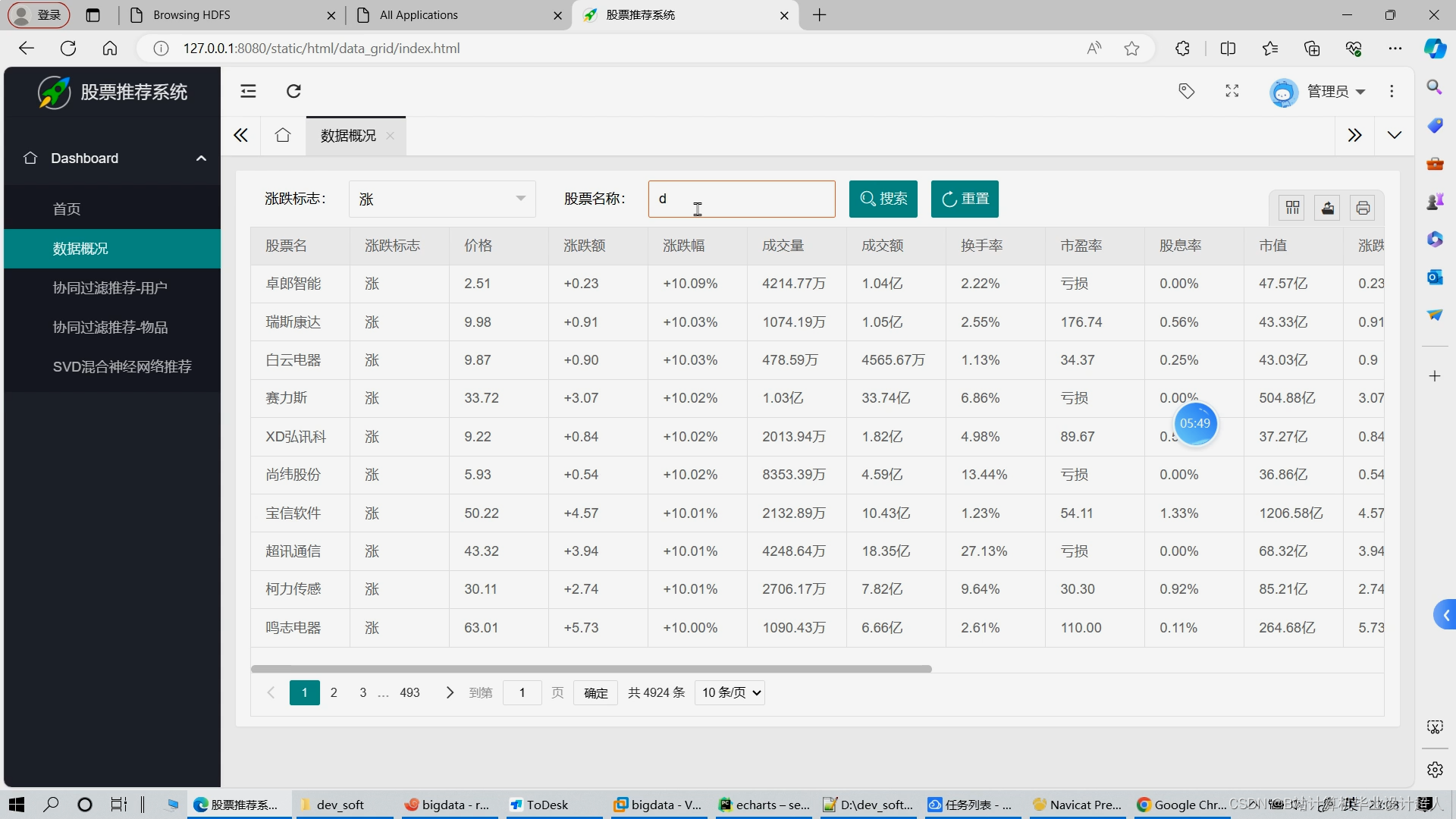Screen dimensions: 1456x819
Task: Click the horizontal table scrollbar
Action: 591,669
